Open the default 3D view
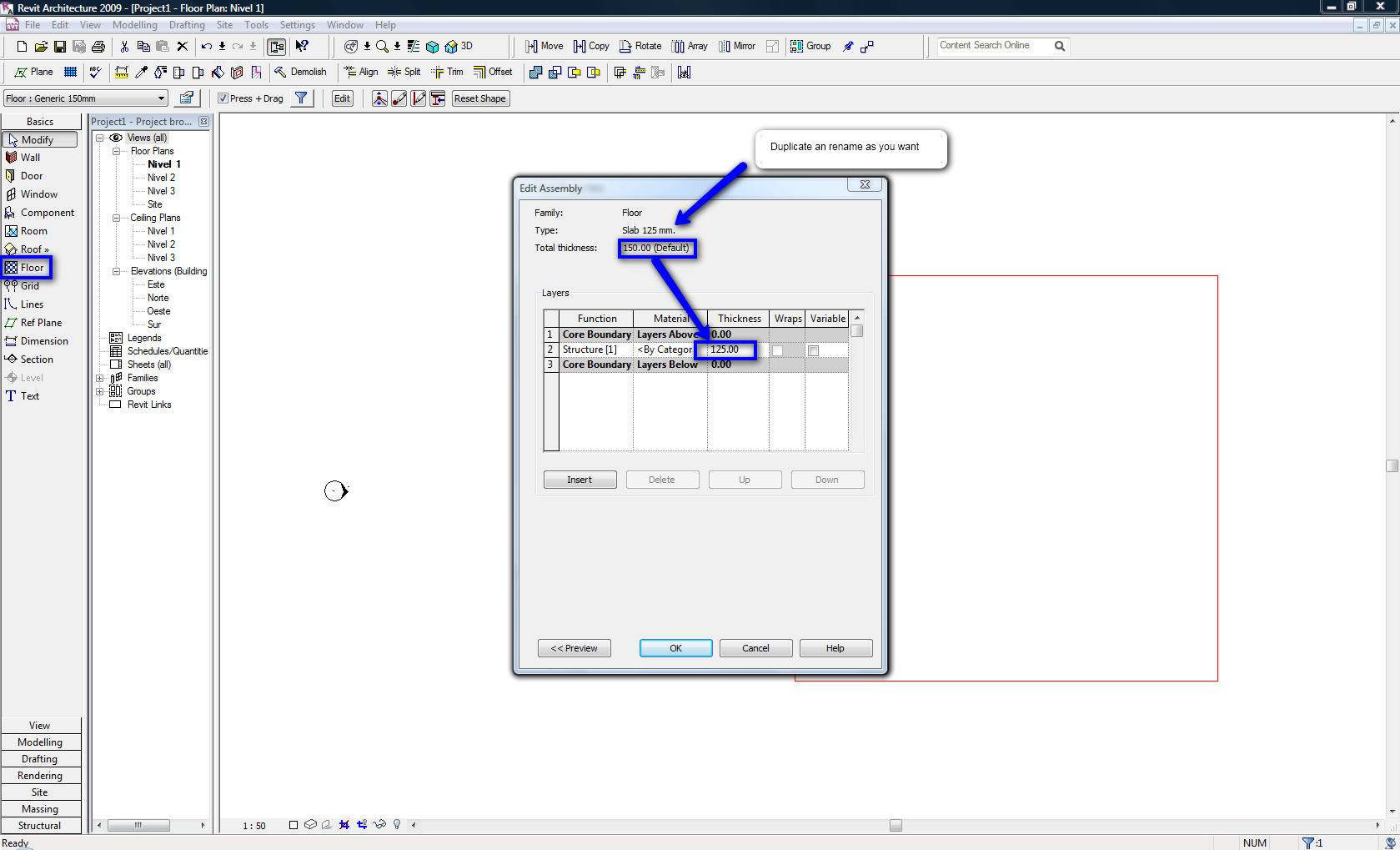 459,47
